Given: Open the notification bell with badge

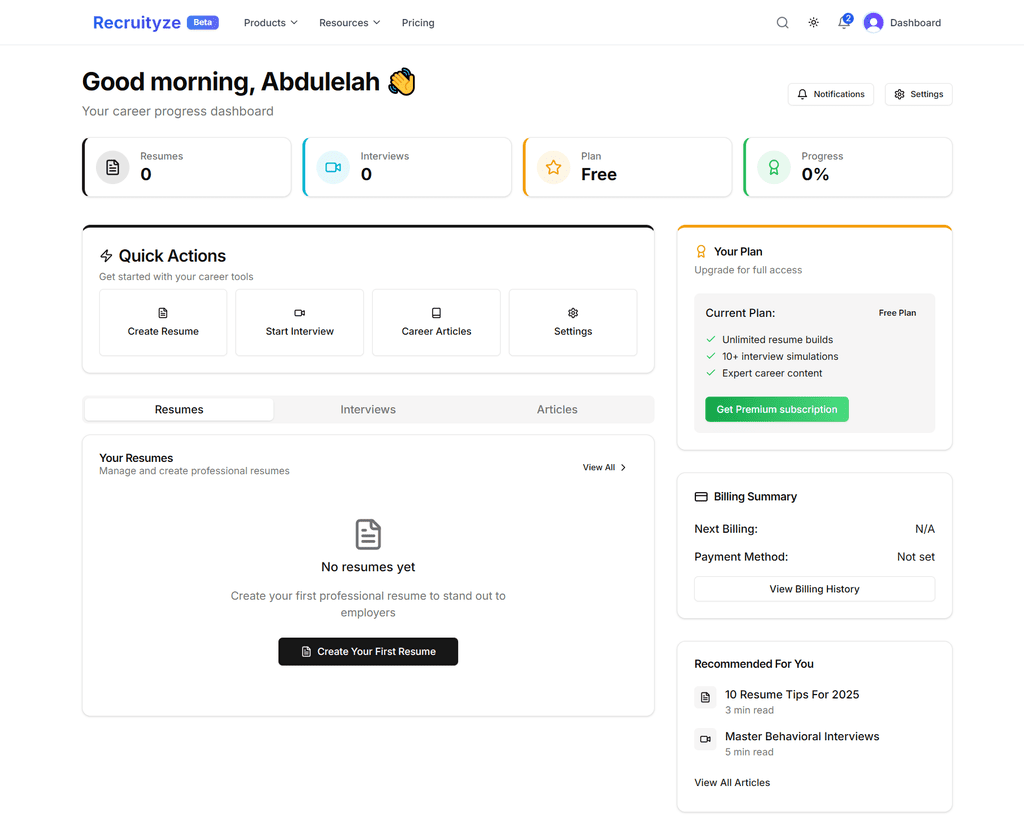Looking at the screenshot, I should pyautogui.click(x=844, y=23).
